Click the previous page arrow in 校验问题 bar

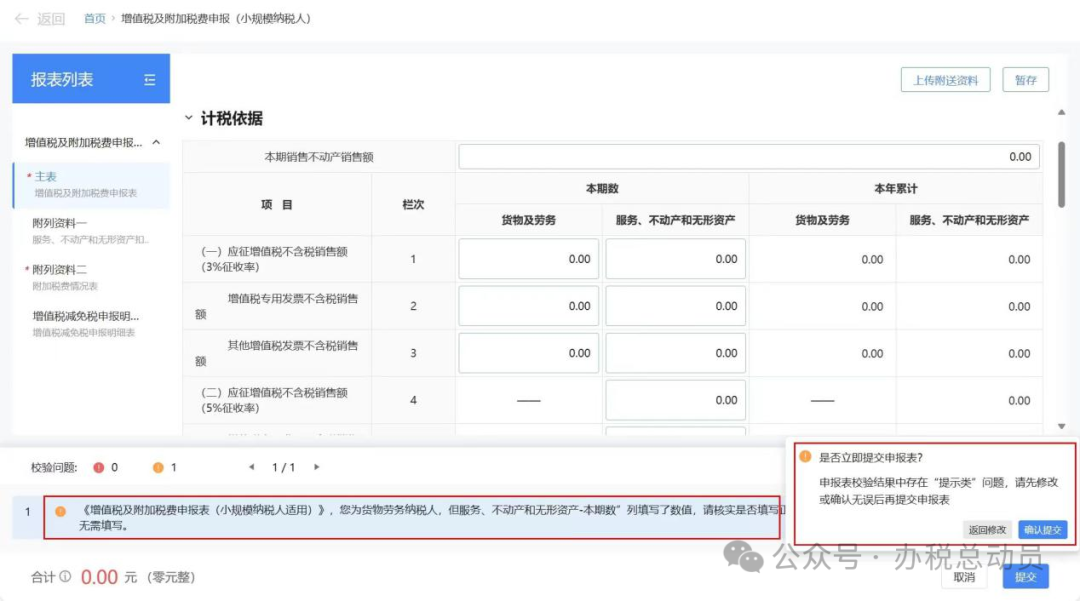pos(251,466)
